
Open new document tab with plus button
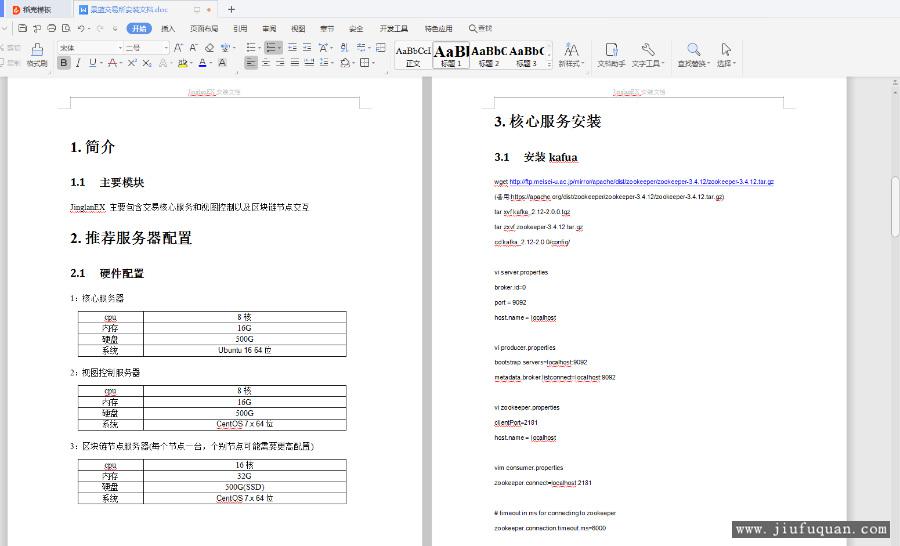231,9
